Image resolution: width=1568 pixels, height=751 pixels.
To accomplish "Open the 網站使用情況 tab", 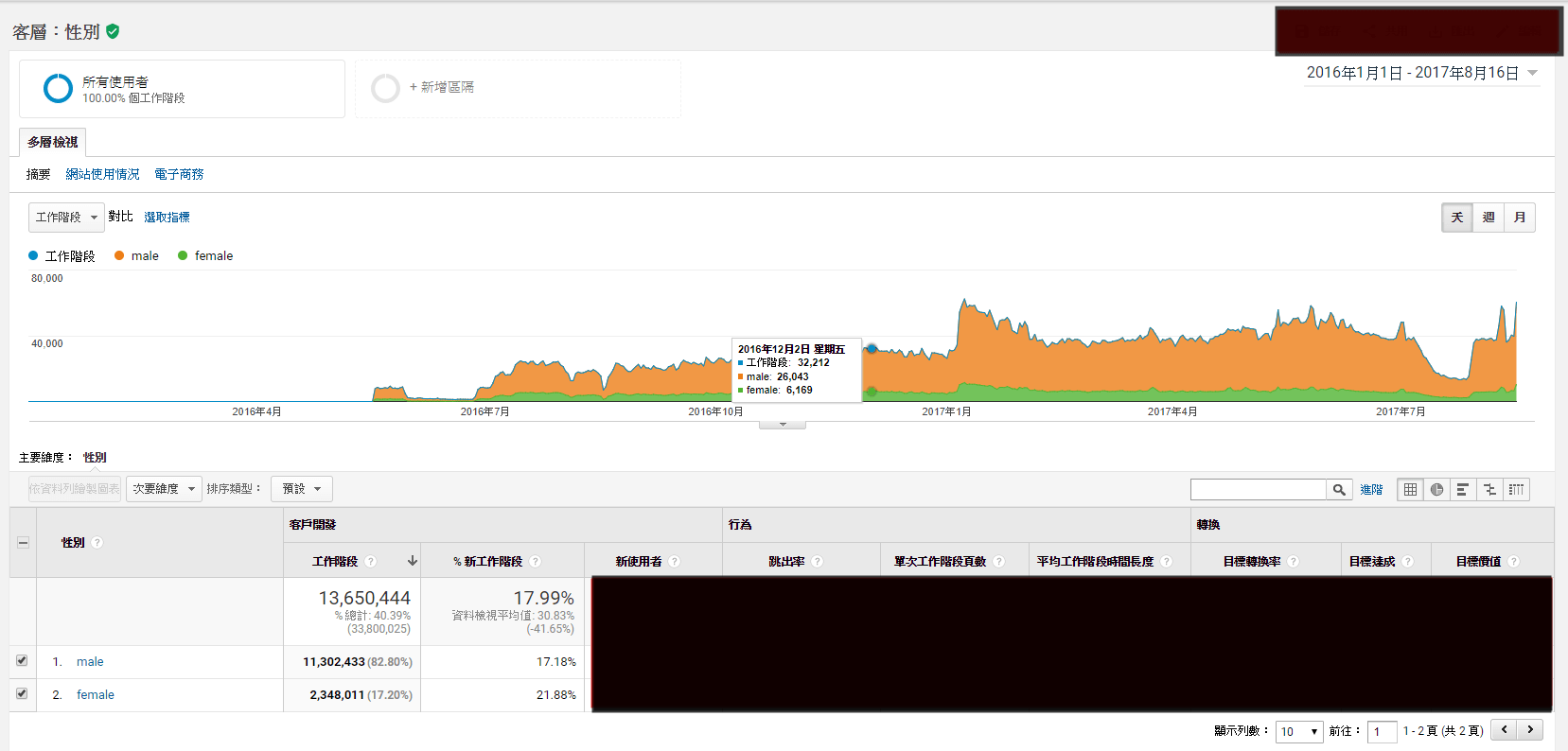I will click(102, 174).
